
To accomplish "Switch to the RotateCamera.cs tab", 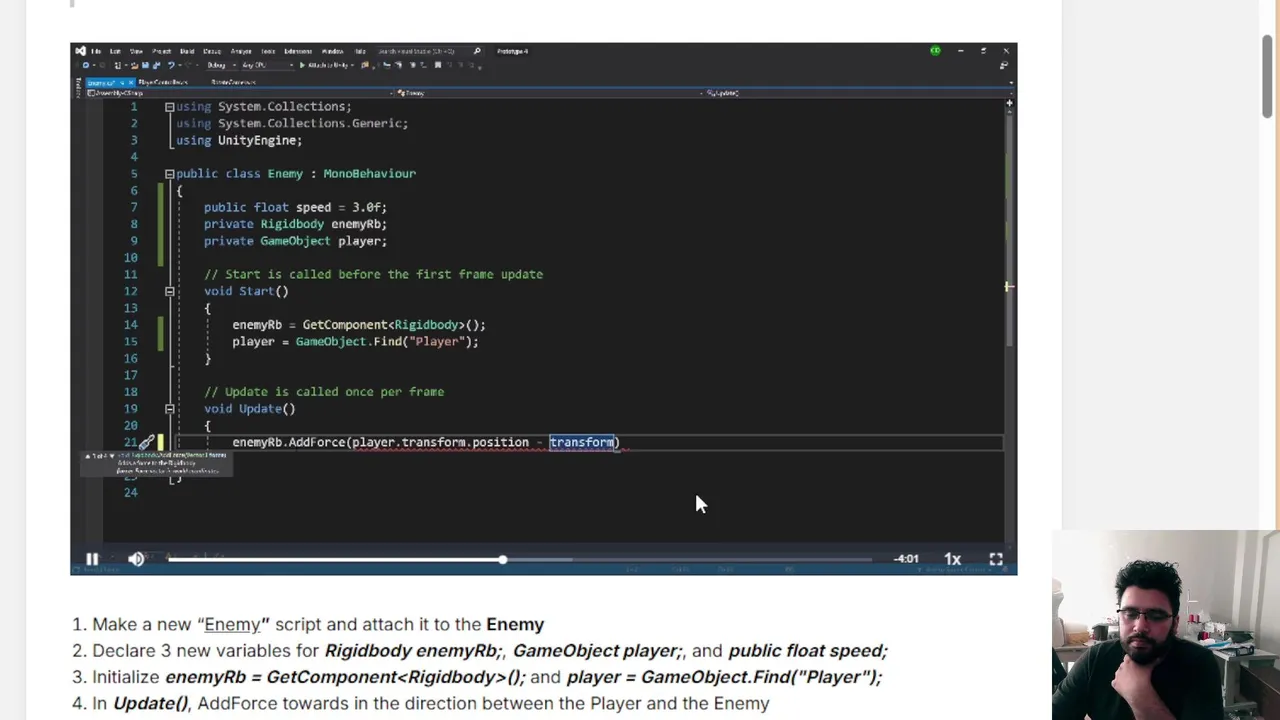I will (233, 82).
